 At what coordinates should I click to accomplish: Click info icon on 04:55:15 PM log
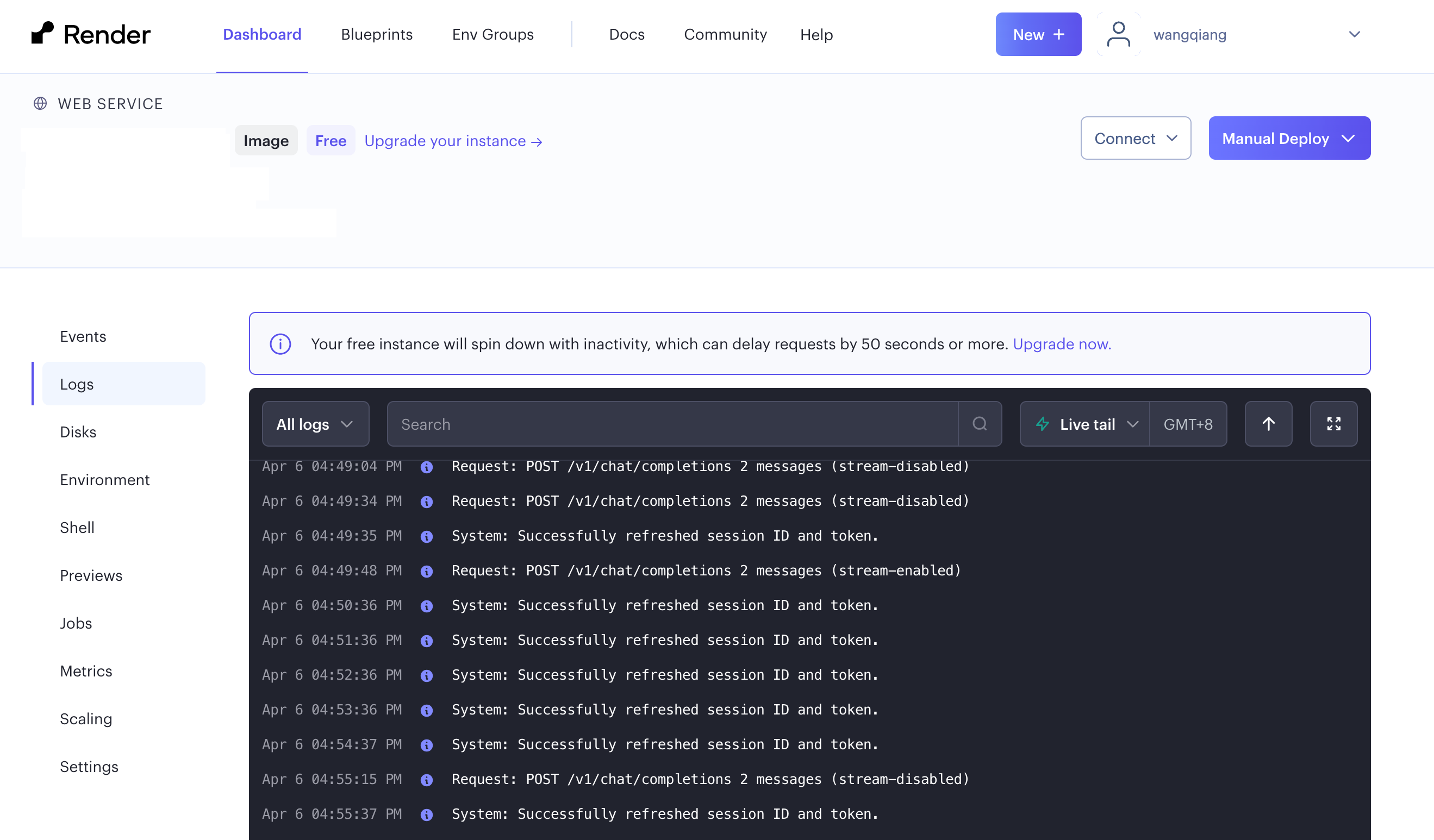[426, 780]
